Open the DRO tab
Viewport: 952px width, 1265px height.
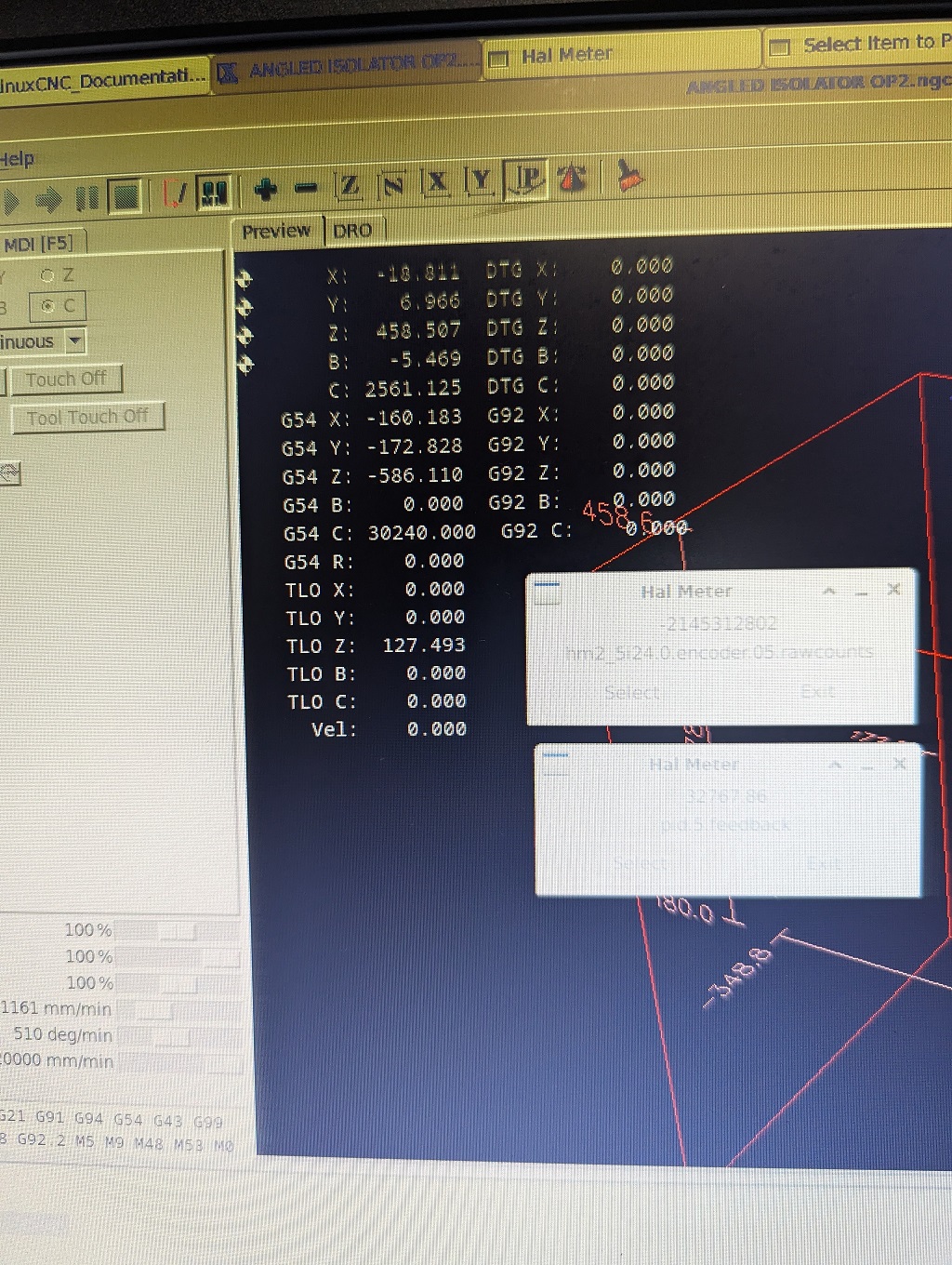point(353,230)
